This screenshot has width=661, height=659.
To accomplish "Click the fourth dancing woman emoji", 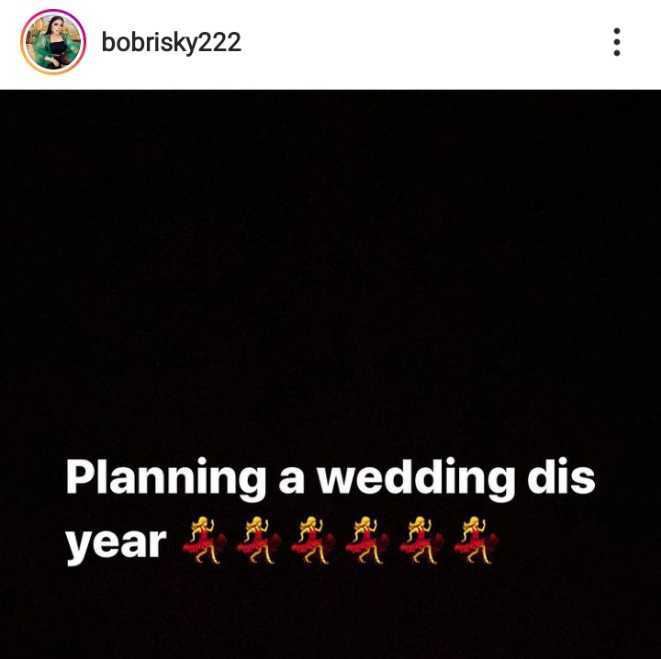I will click(x=367, y=541).
